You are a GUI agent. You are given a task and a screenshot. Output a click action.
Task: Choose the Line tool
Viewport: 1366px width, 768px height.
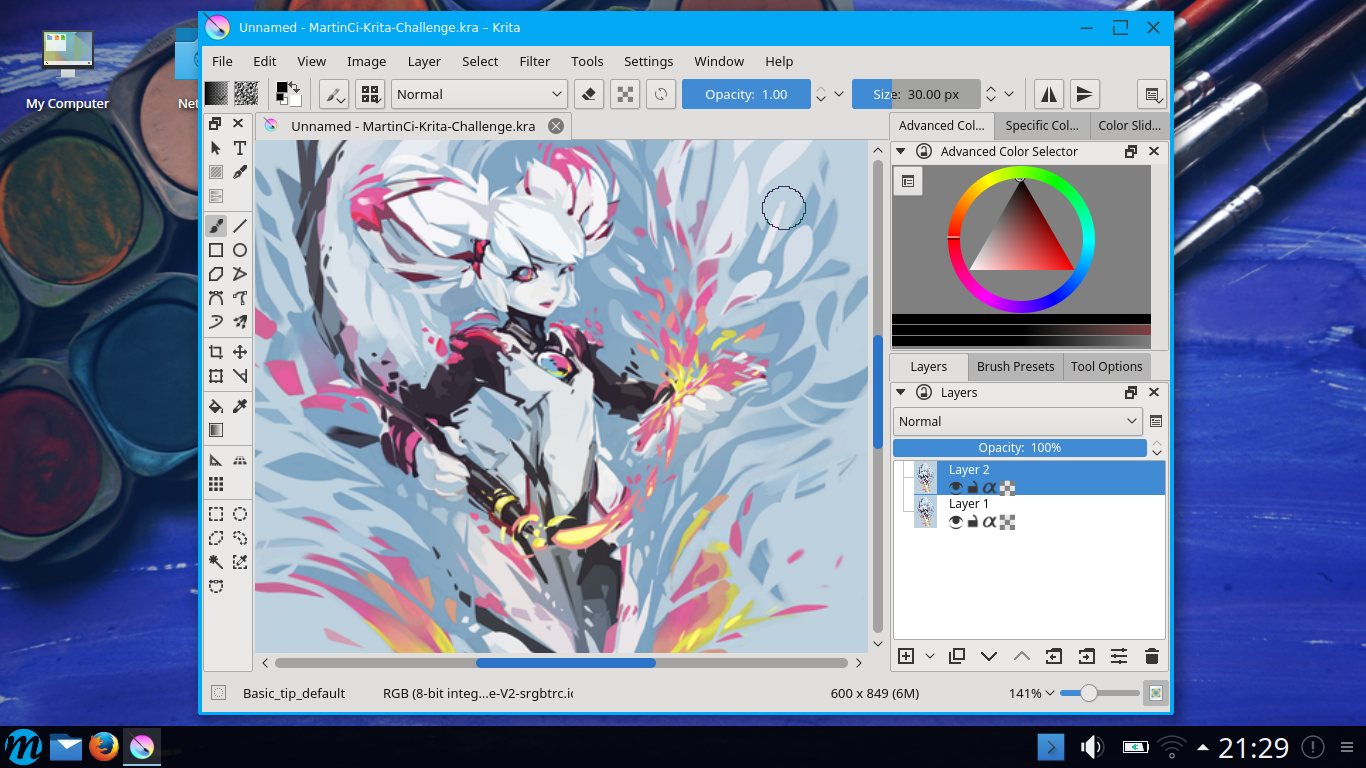(x=240, y=226)
